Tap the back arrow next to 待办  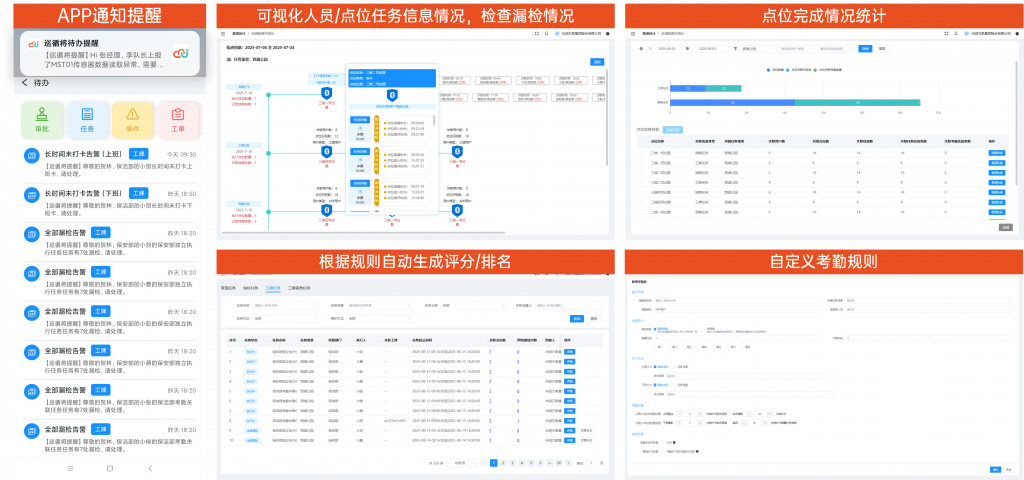(x=25, y=83)
